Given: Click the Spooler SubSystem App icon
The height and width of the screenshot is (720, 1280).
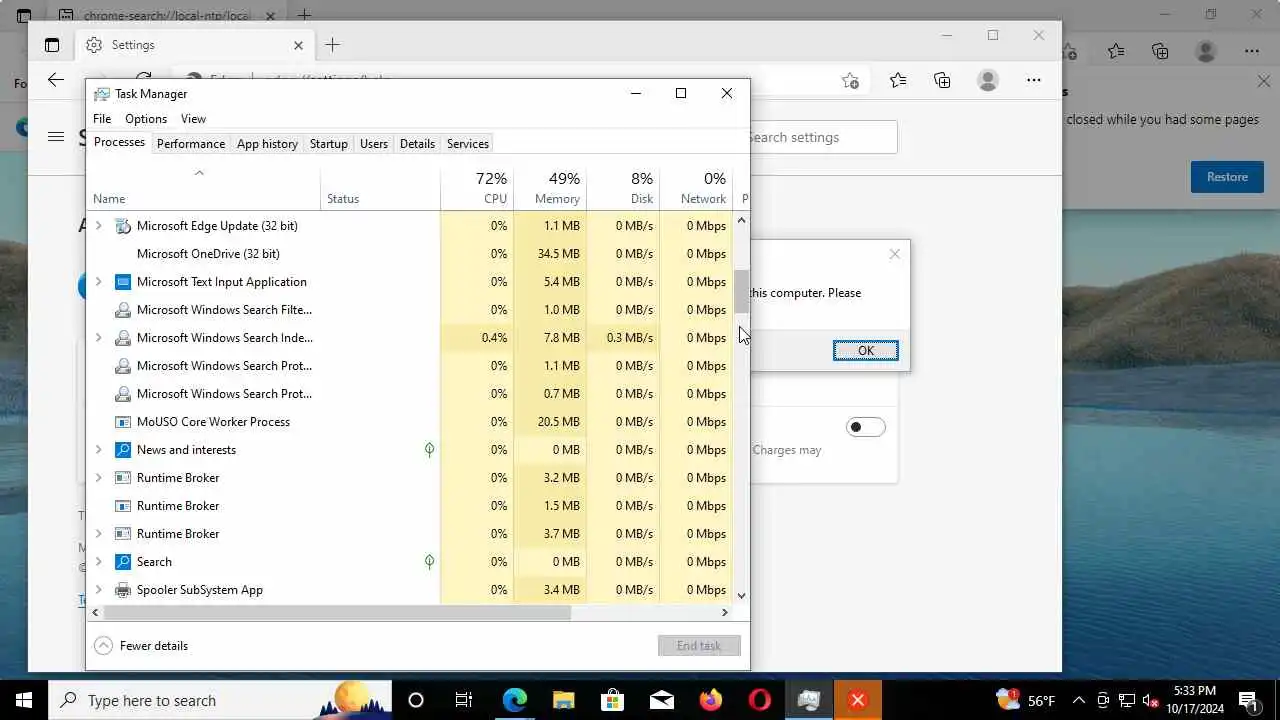Looking at the screenshot, I should tap(123, 590).
